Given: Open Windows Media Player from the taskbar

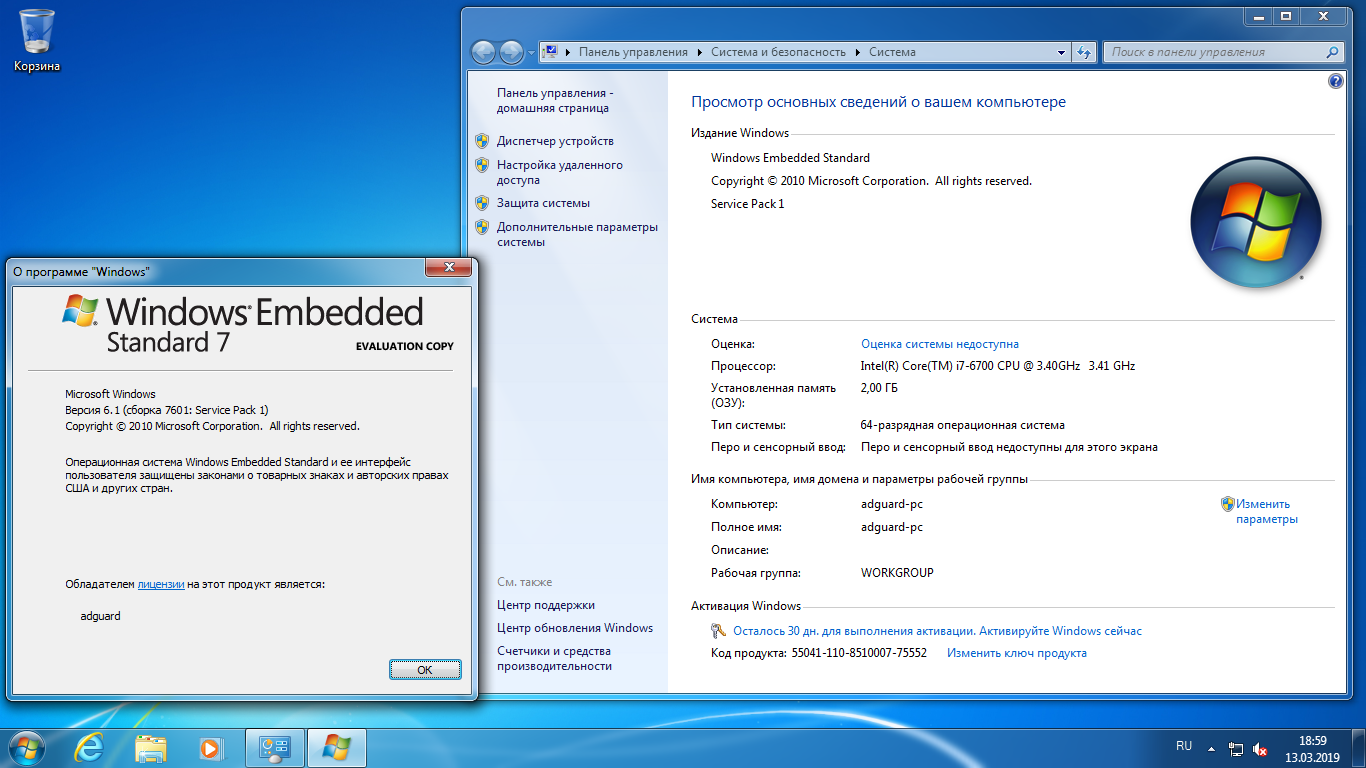Looking at the screenshot, I should pos(210,748).
